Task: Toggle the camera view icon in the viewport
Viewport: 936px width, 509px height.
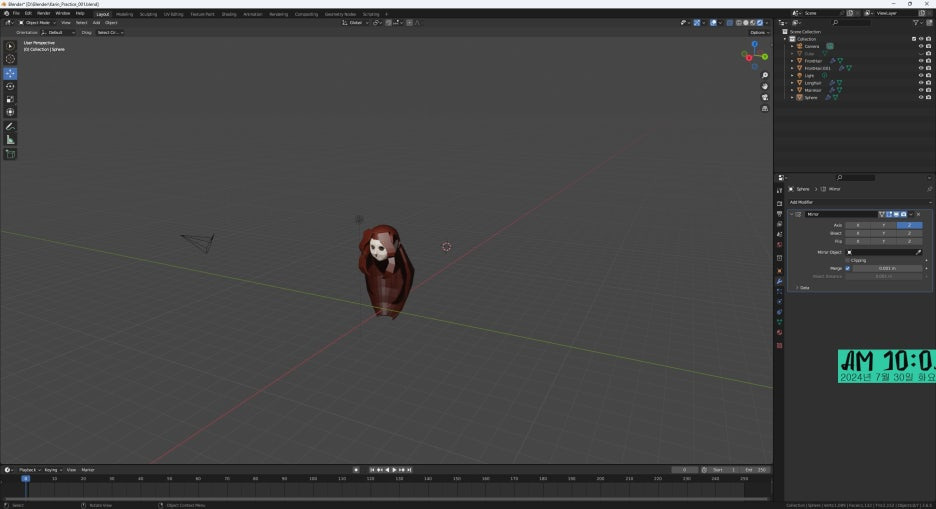Action: click(x=763, y=98)
